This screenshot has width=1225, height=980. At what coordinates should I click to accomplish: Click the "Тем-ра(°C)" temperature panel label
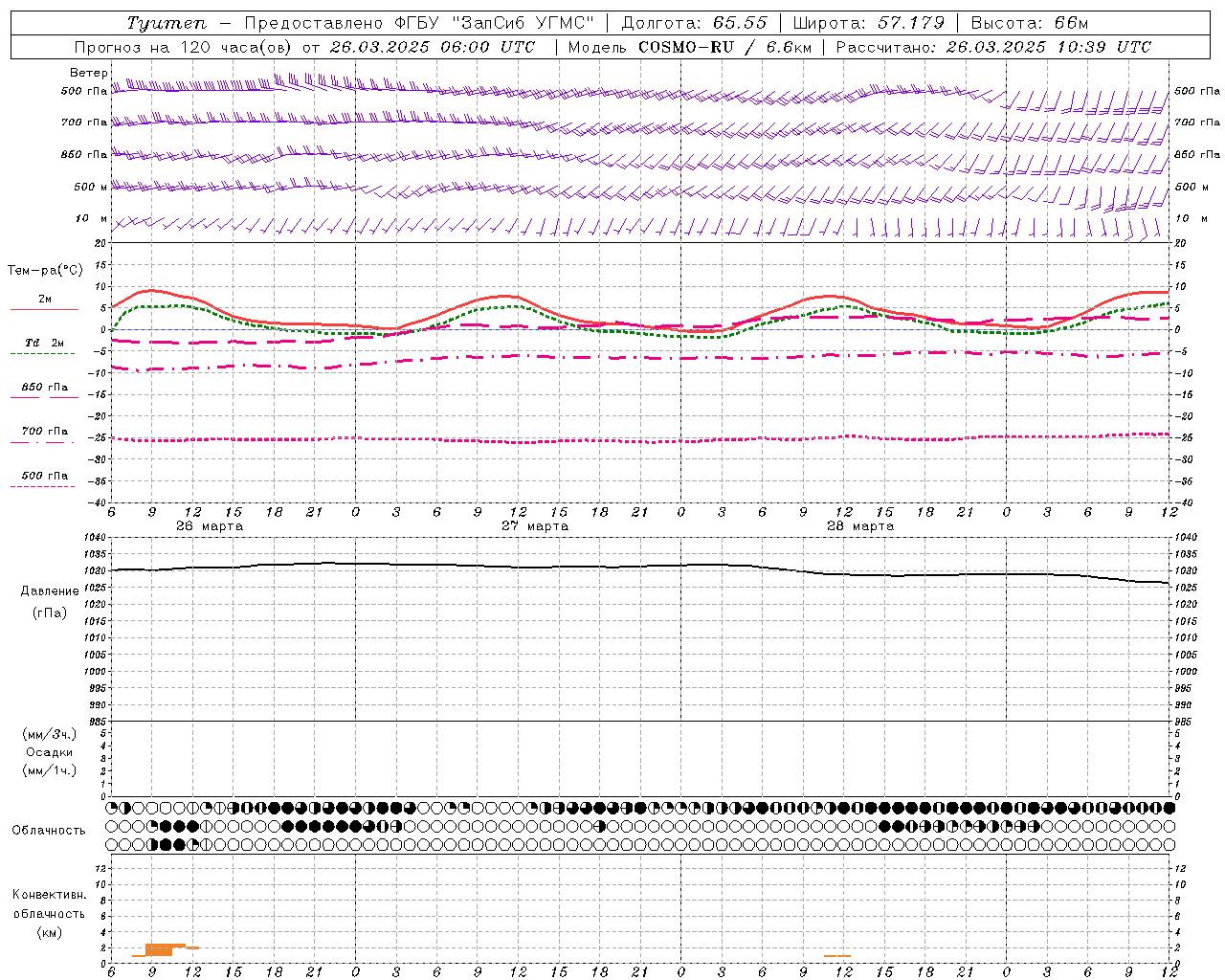click(45, 271)
